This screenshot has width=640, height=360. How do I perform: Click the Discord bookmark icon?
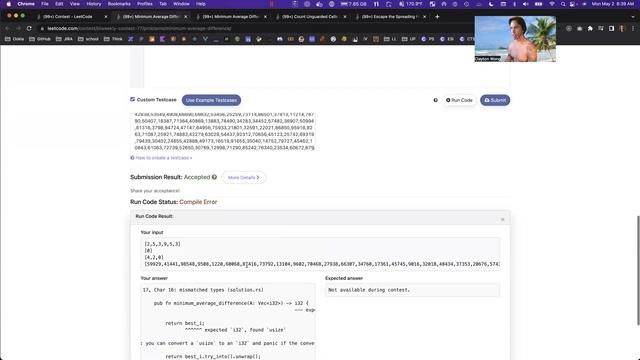(280, 39)
